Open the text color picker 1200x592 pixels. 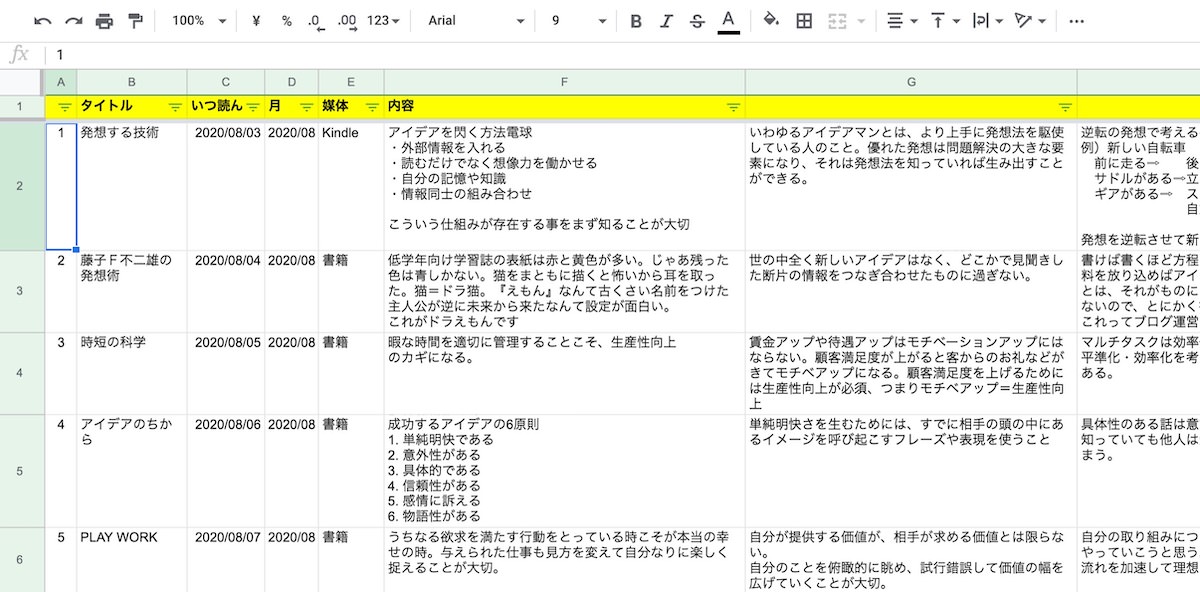point(728,21)
